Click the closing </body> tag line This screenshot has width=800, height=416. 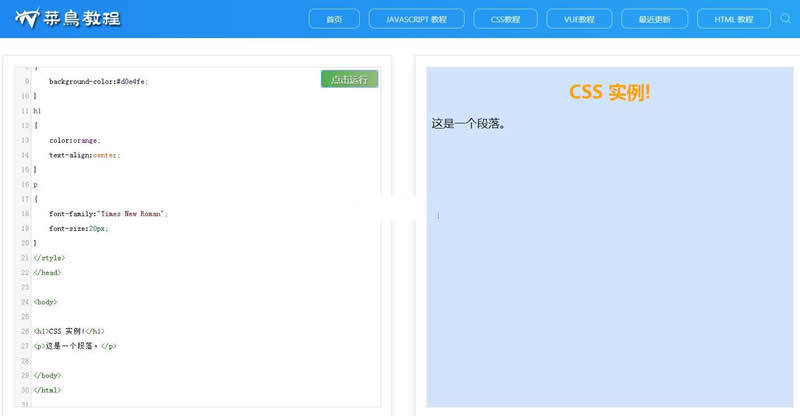coord(47,375)
